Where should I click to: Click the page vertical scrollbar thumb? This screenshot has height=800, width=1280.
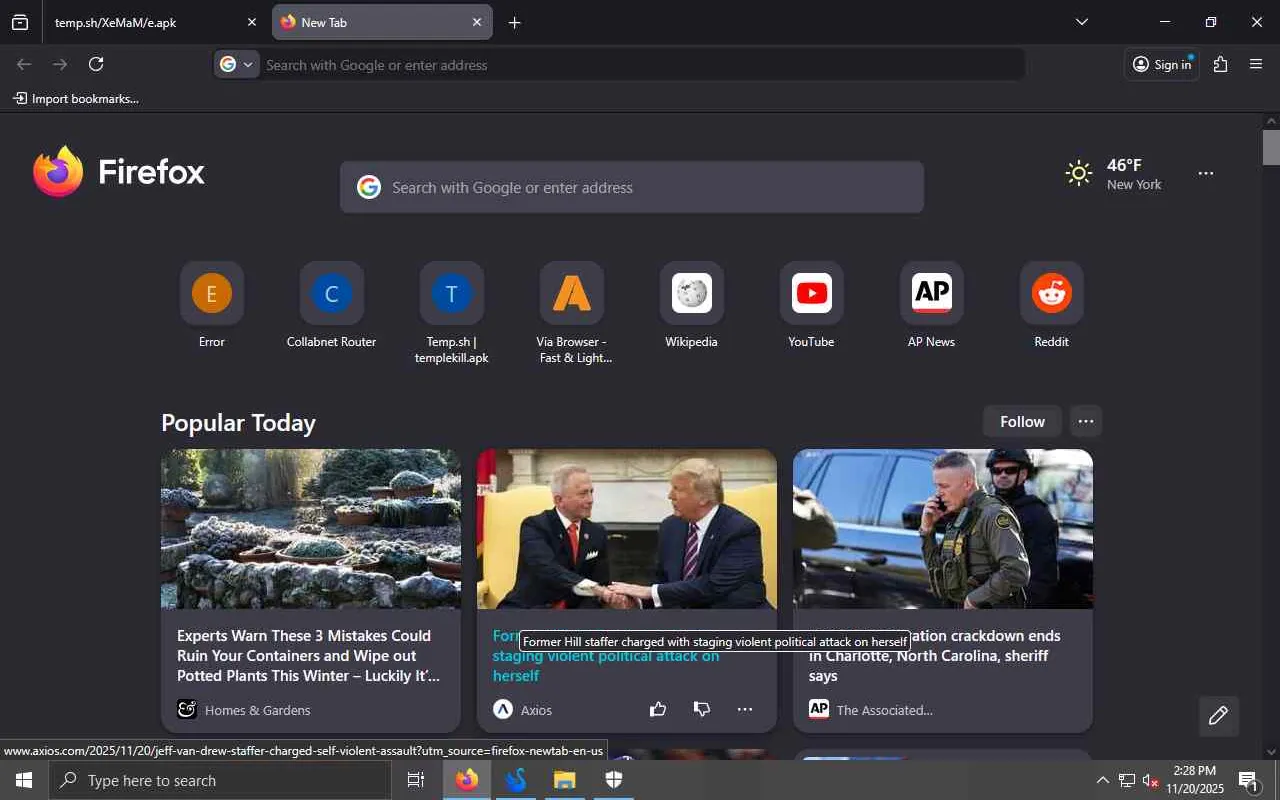pyautogui.click(x=1271, y=147)
